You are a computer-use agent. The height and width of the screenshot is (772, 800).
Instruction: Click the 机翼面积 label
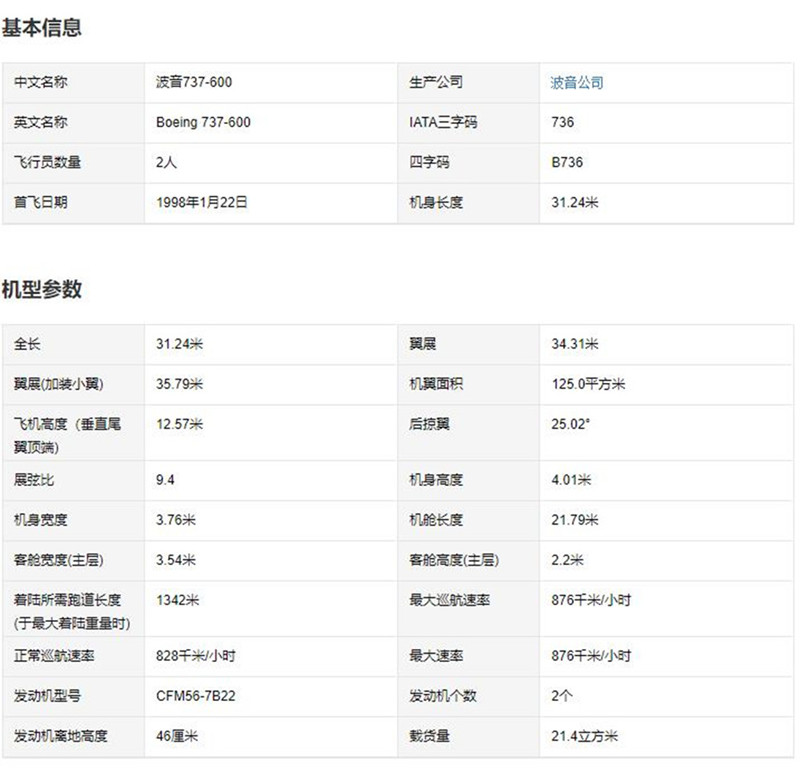(436, 384)
